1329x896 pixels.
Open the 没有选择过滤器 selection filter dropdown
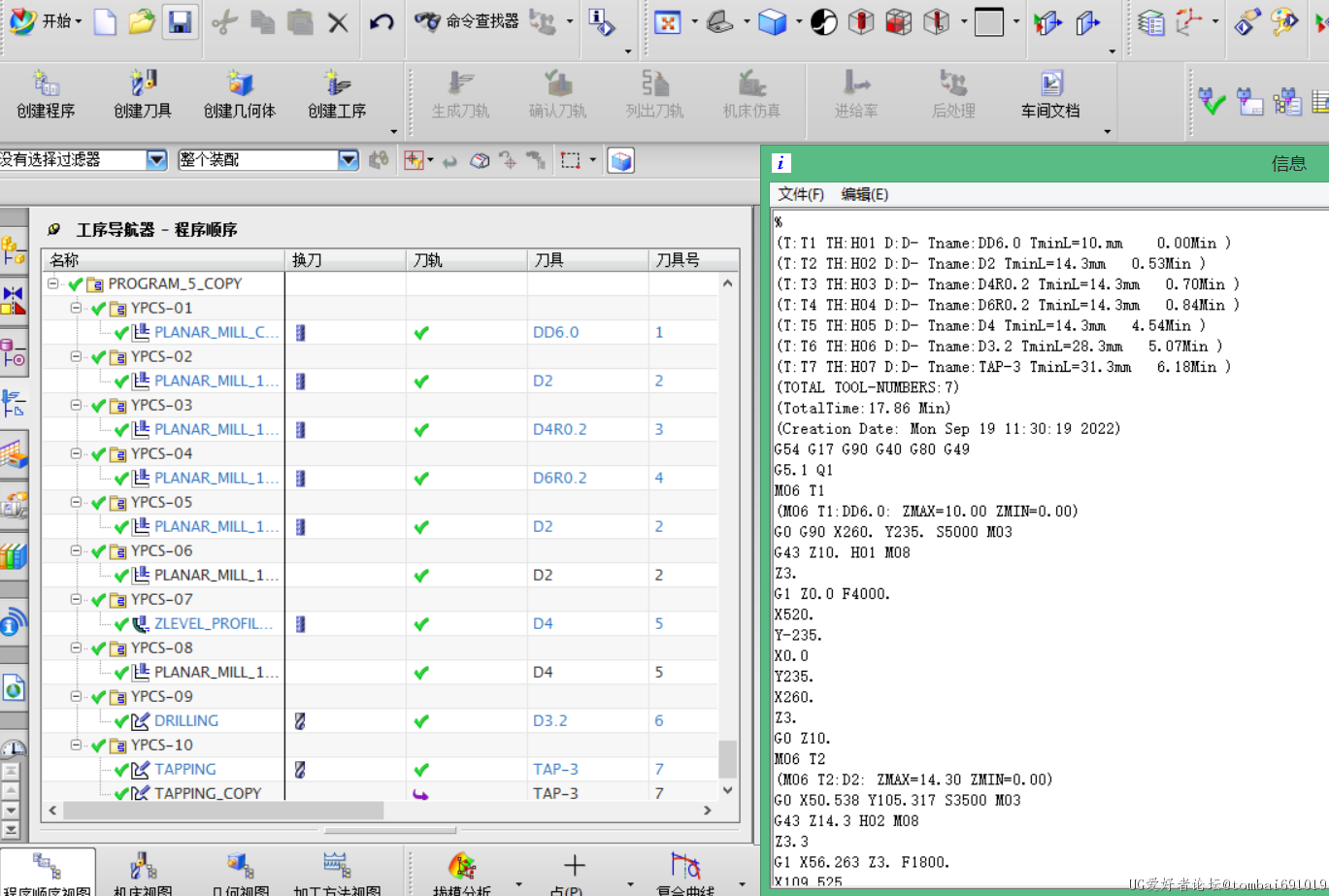pyautogui.click(x=156, y=160)
